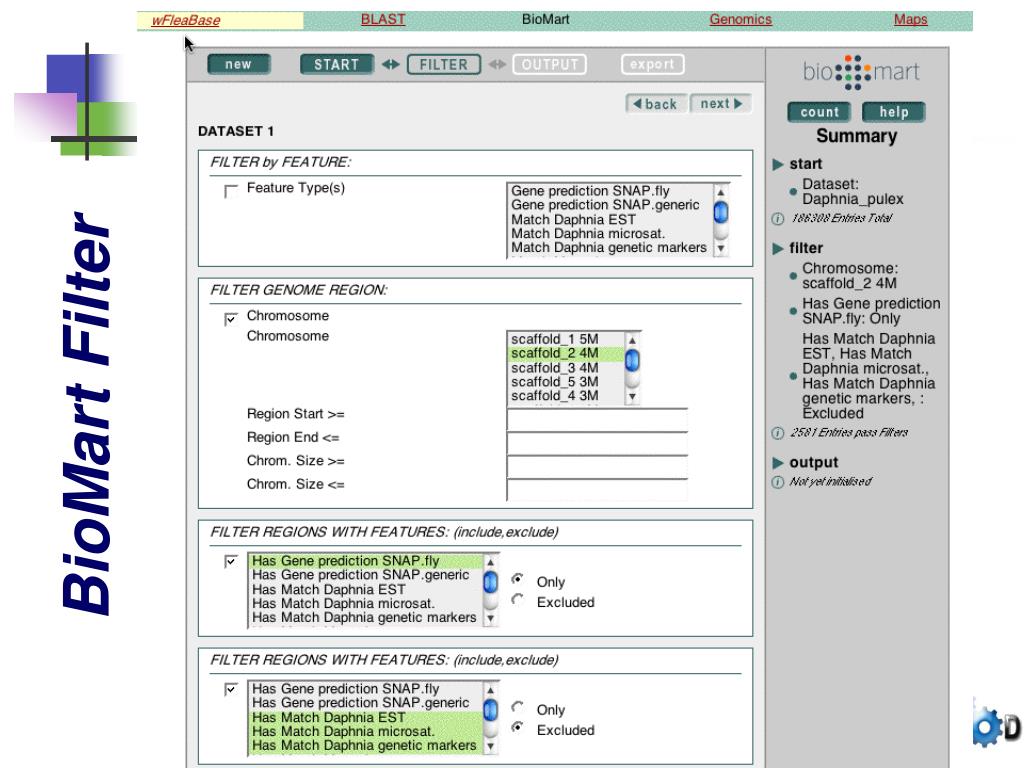The width and height of the screenshot is (1024, 768).
Task: Select Only in the first regions-with-features filter
Action: tap(517, 579)
